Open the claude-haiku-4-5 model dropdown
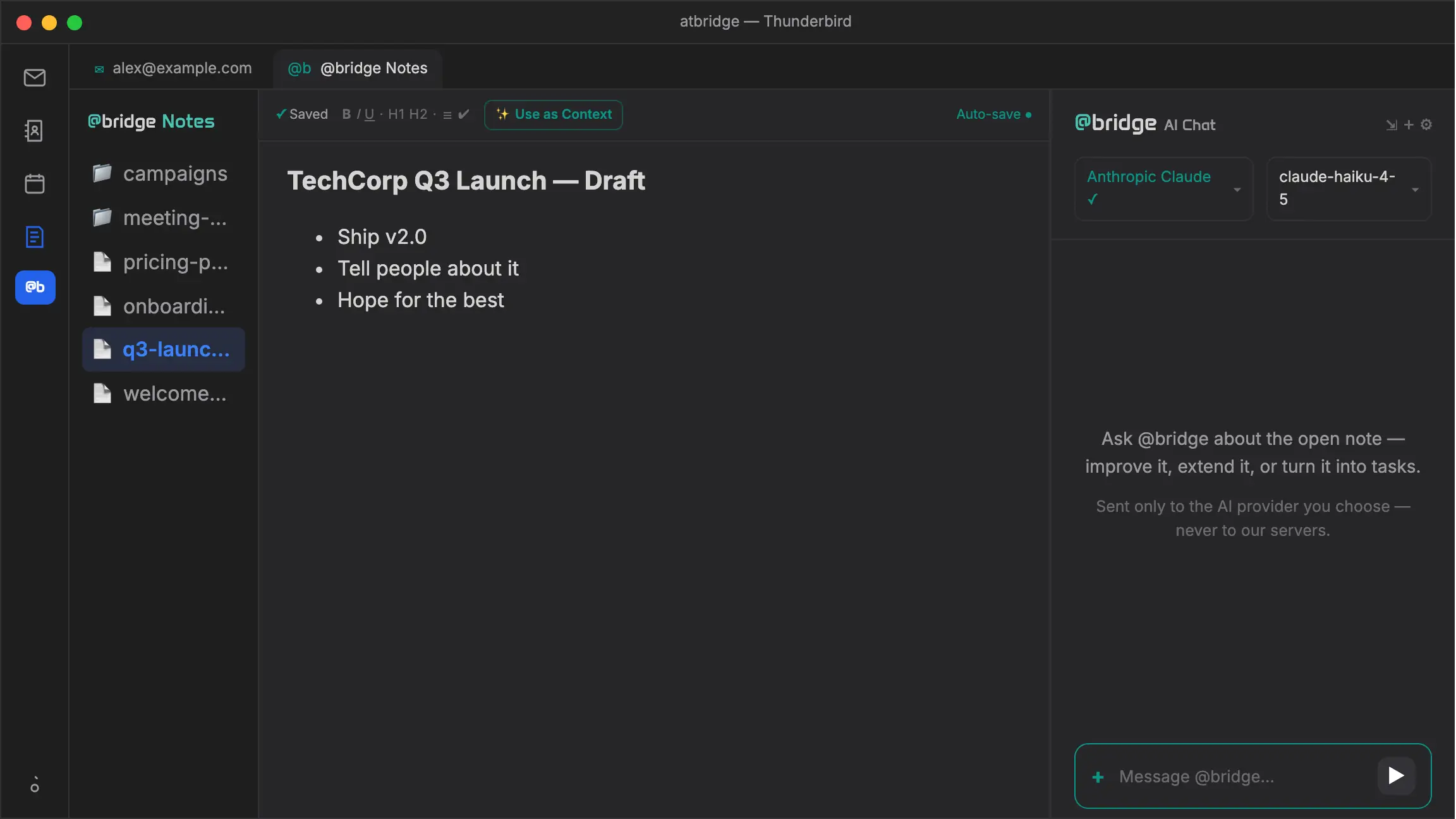Viewport: 1456px width, 819px height. (1349, 188)
